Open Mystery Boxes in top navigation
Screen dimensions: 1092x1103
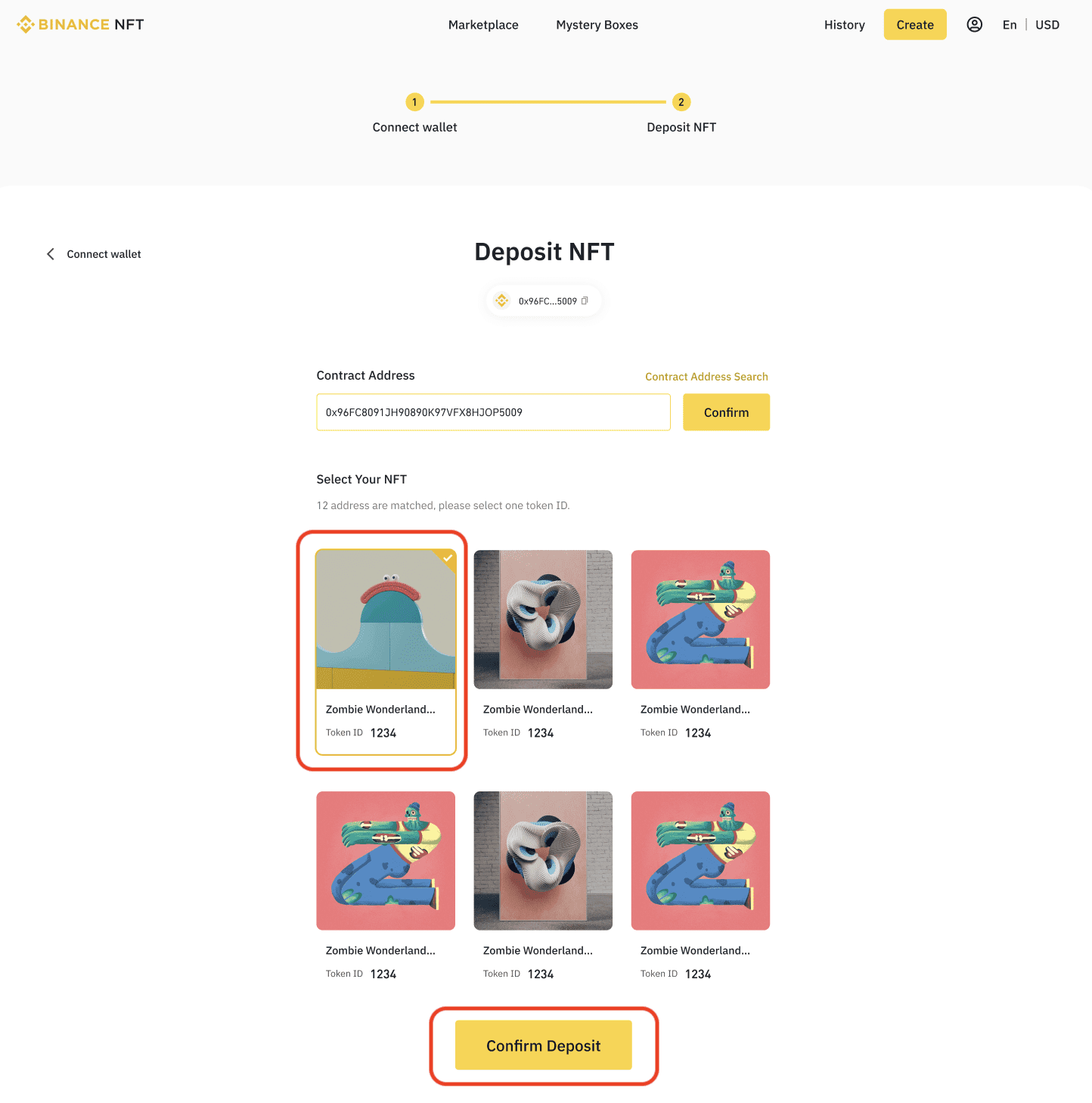tap(597, 25)
